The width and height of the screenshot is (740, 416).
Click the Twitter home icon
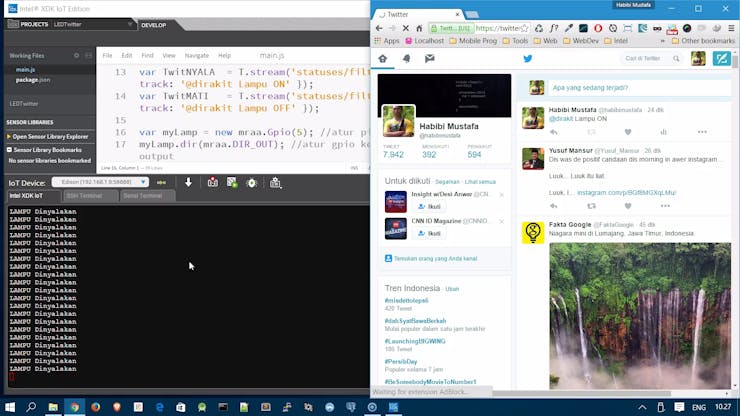[383, 59]
